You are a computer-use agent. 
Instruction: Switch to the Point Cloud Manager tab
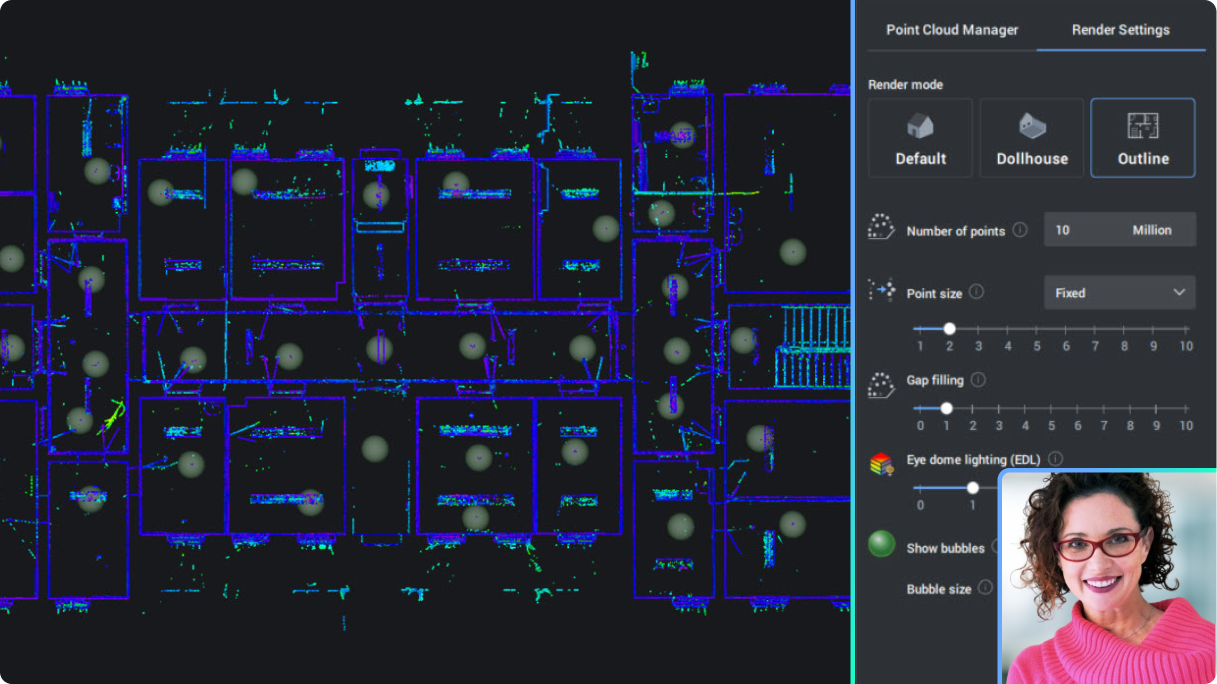point(951,30)
